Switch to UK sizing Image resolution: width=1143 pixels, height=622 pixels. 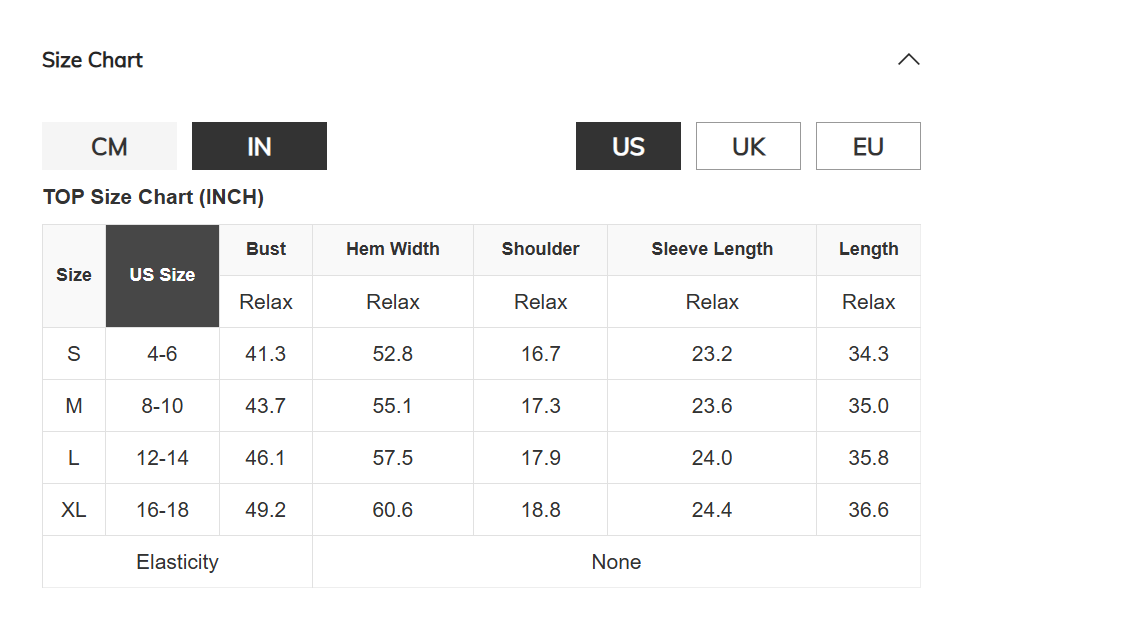[x=748, y=146]
